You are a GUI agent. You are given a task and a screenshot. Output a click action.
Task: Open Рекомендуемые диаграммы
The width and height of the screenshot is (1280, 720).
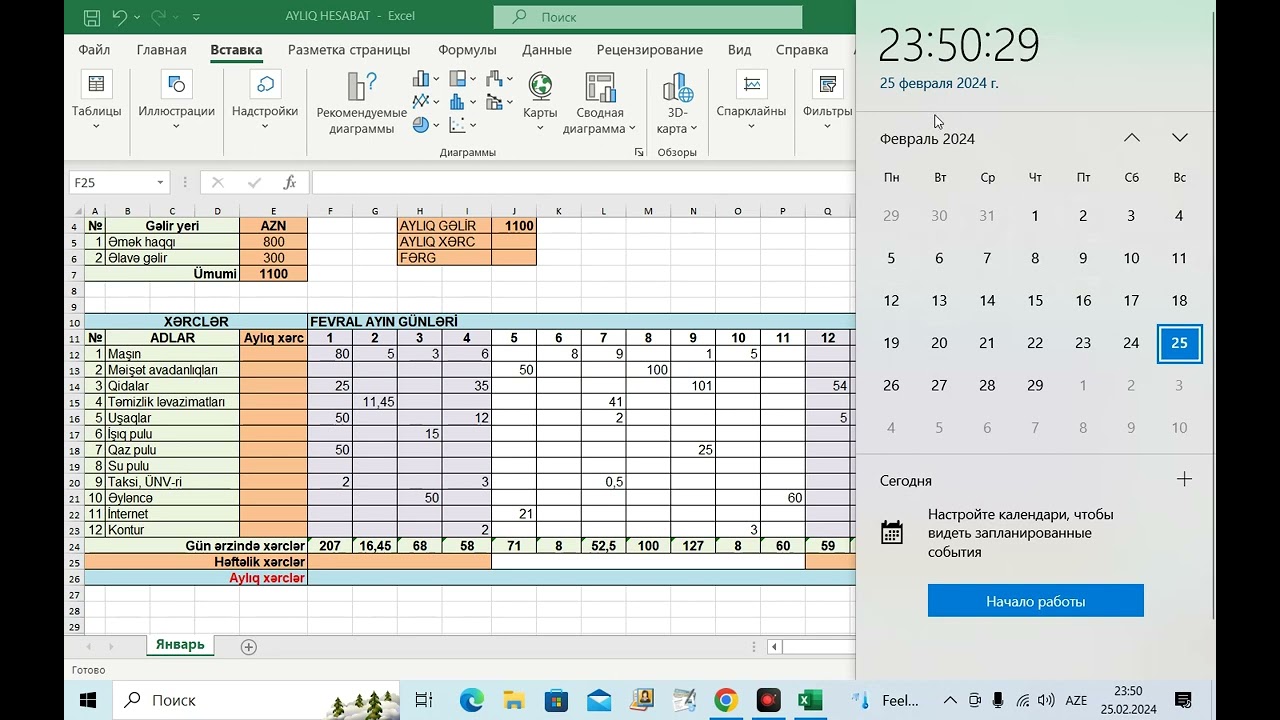362,103
